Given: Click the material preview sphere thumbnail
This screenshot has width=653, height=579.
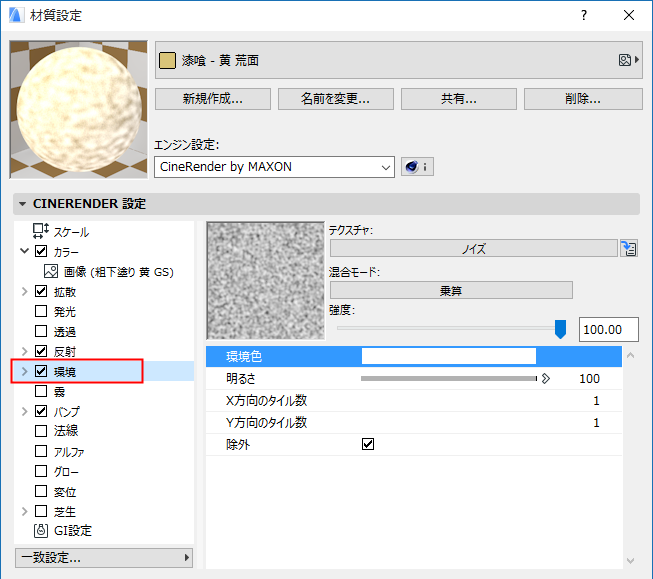Looking at the screenshot, I should [79, 110].
